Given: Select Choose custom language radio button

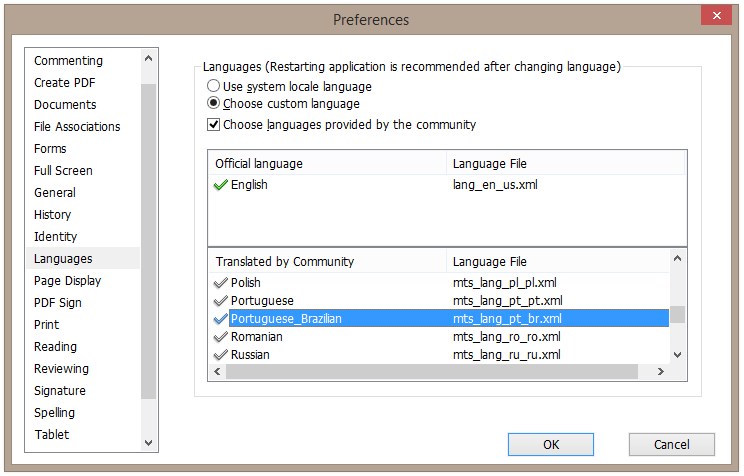Looking at the screenshot, I should [214, 103].
